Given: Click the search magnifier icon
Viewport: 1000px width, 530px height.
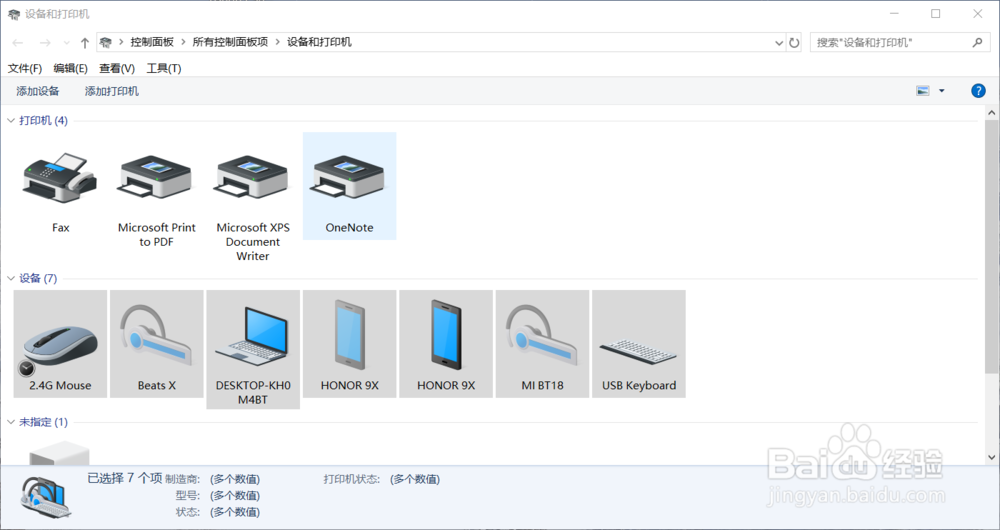Looking at the screenshot, I should (x=977, y=43).
